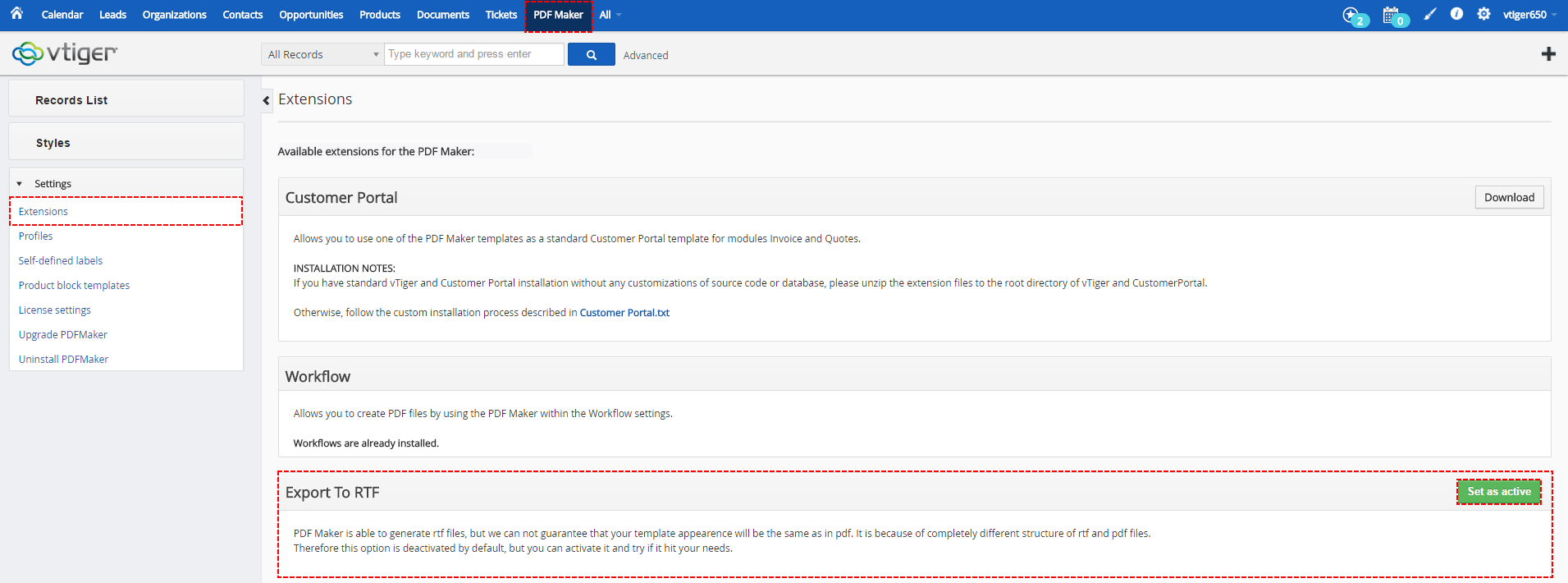Open Product block templates
Screen dimensions: 1568x583
[74, 285]
